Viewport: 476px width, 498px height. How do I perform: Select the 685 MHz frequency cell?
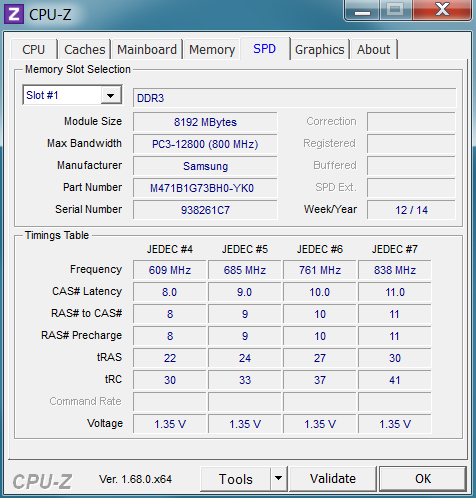[x=245, y=270]
